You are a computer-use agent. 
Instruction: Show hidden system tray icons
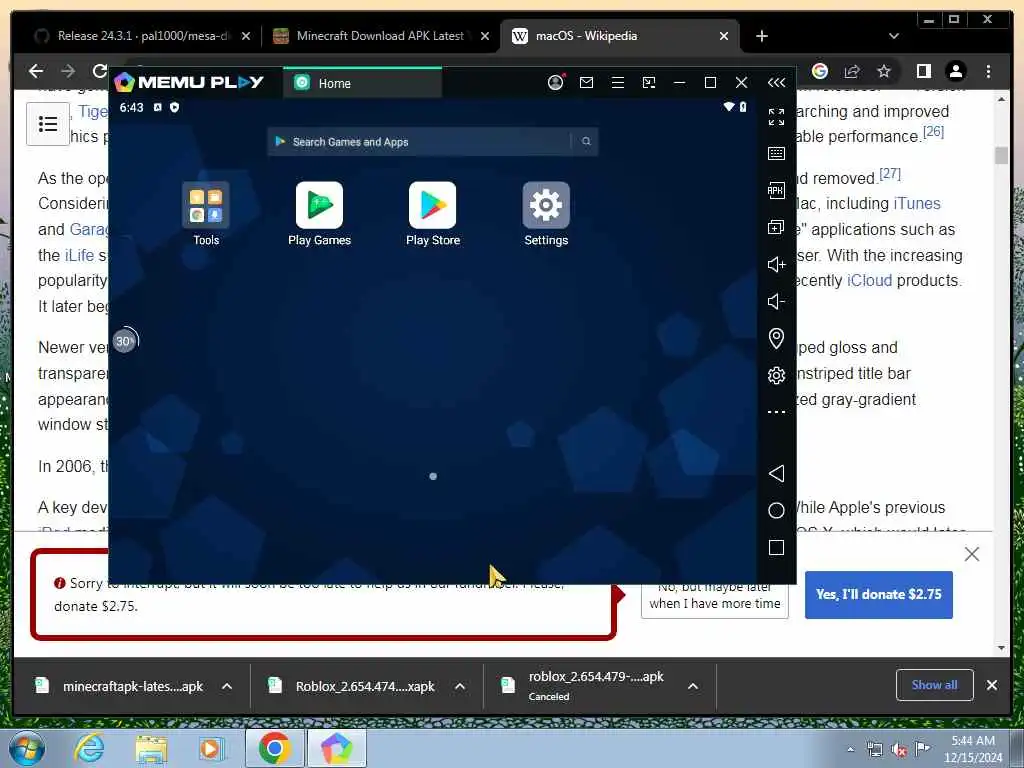click(x=850, y=749)
